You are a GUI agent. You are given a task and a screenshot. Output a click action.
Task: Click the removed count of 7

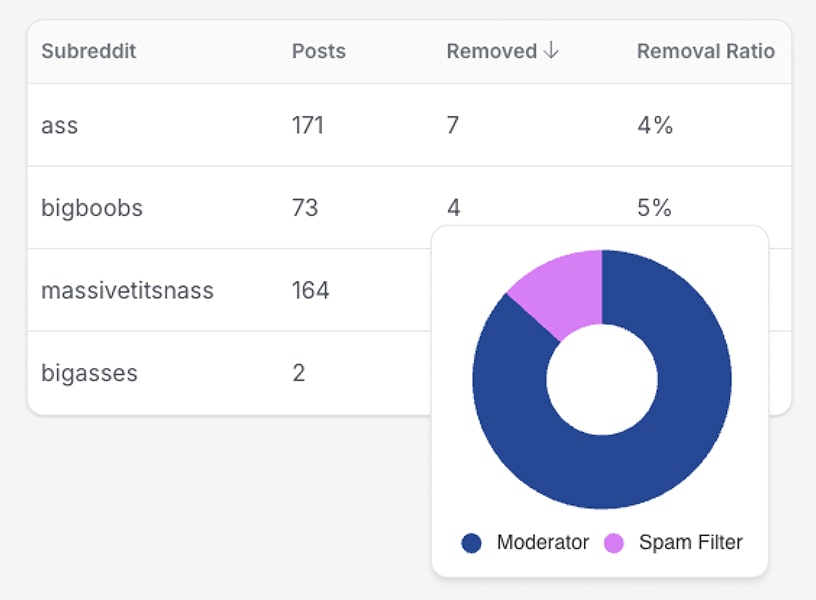(452, 126)
